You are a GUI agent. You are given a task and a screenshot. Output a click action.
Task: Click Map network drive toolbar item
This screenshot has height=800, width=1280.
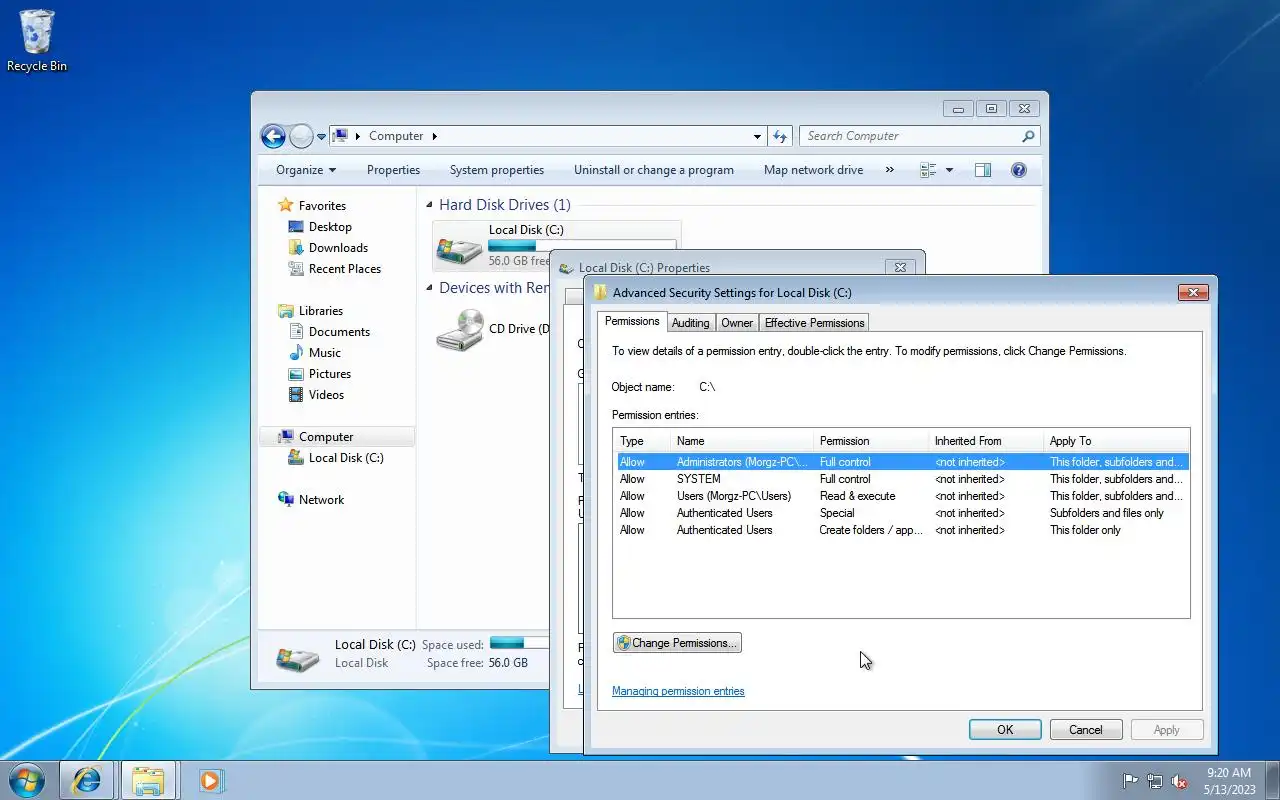pyautogui.click(x=813, y=170)
